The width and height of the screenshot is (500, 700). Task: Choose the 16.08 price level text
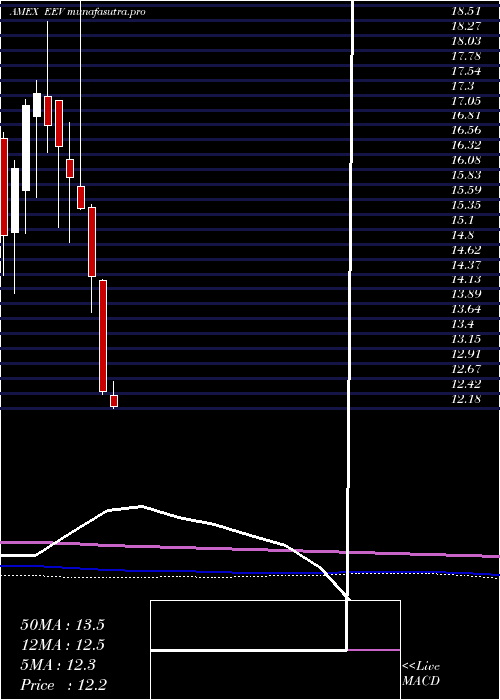tap(466, 160)
